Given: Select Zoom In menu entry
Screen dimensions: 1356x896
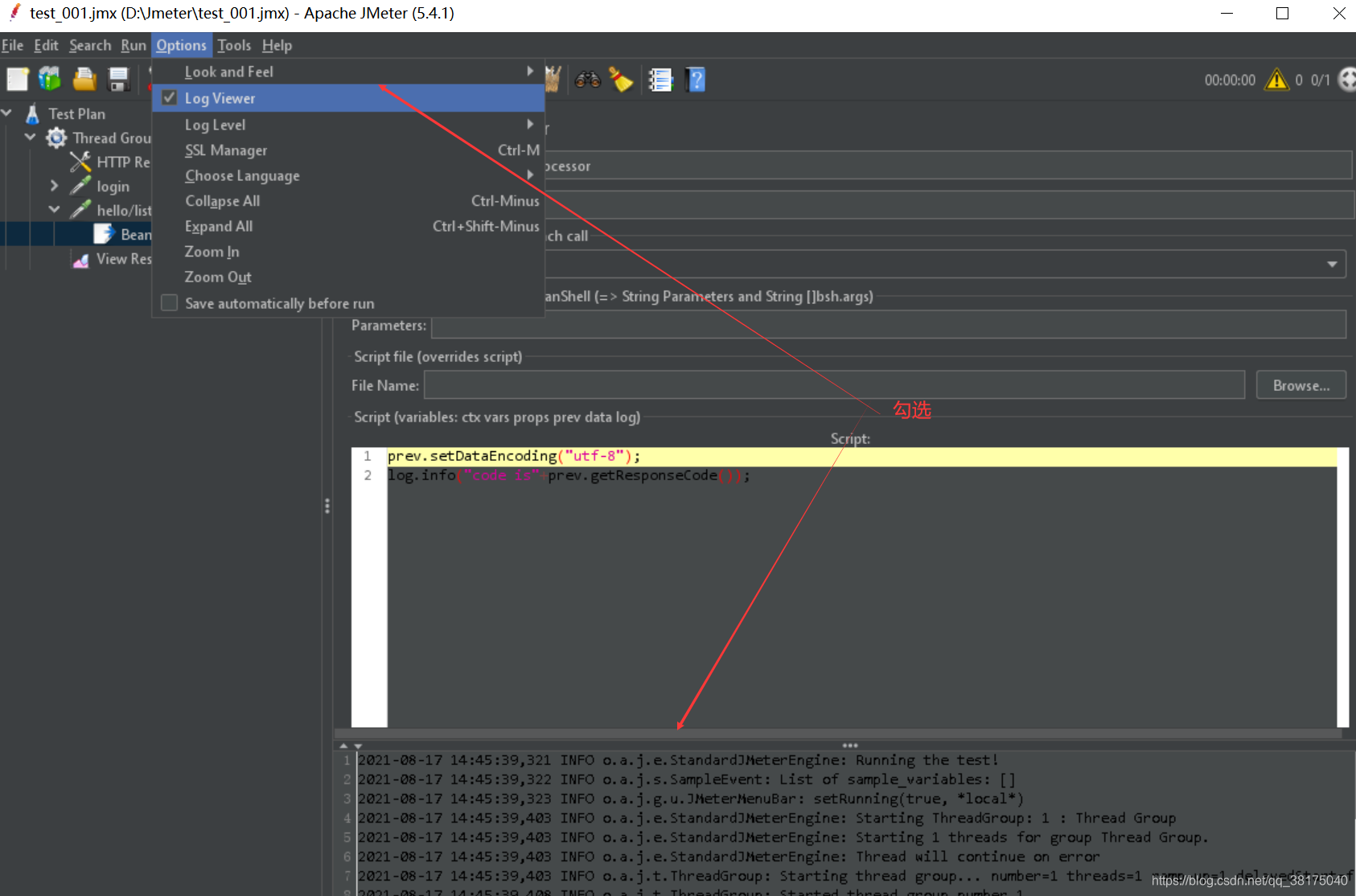Looking at the screenshot, I should pos(348,252).
